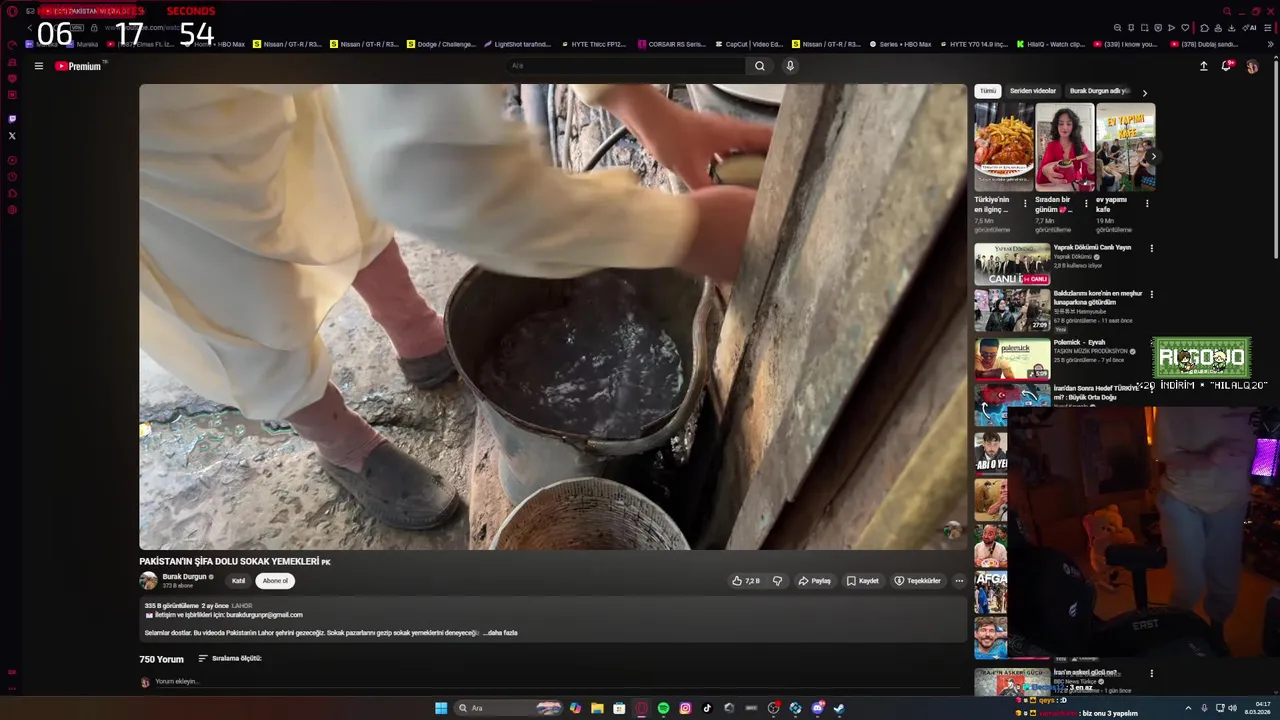Click heart bookmark icon in address bar
This screenshot has width=1280, height=720.
tap(1185, 28)
